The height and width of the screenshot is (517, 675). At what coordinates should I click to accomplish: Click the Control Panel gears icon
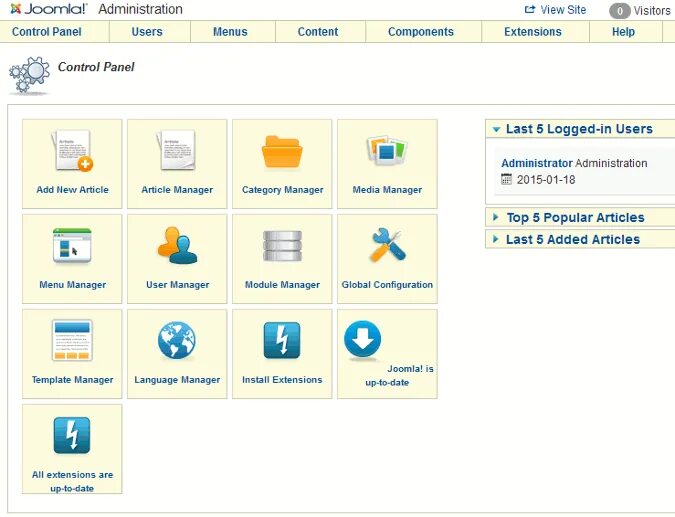coord(29,75)
